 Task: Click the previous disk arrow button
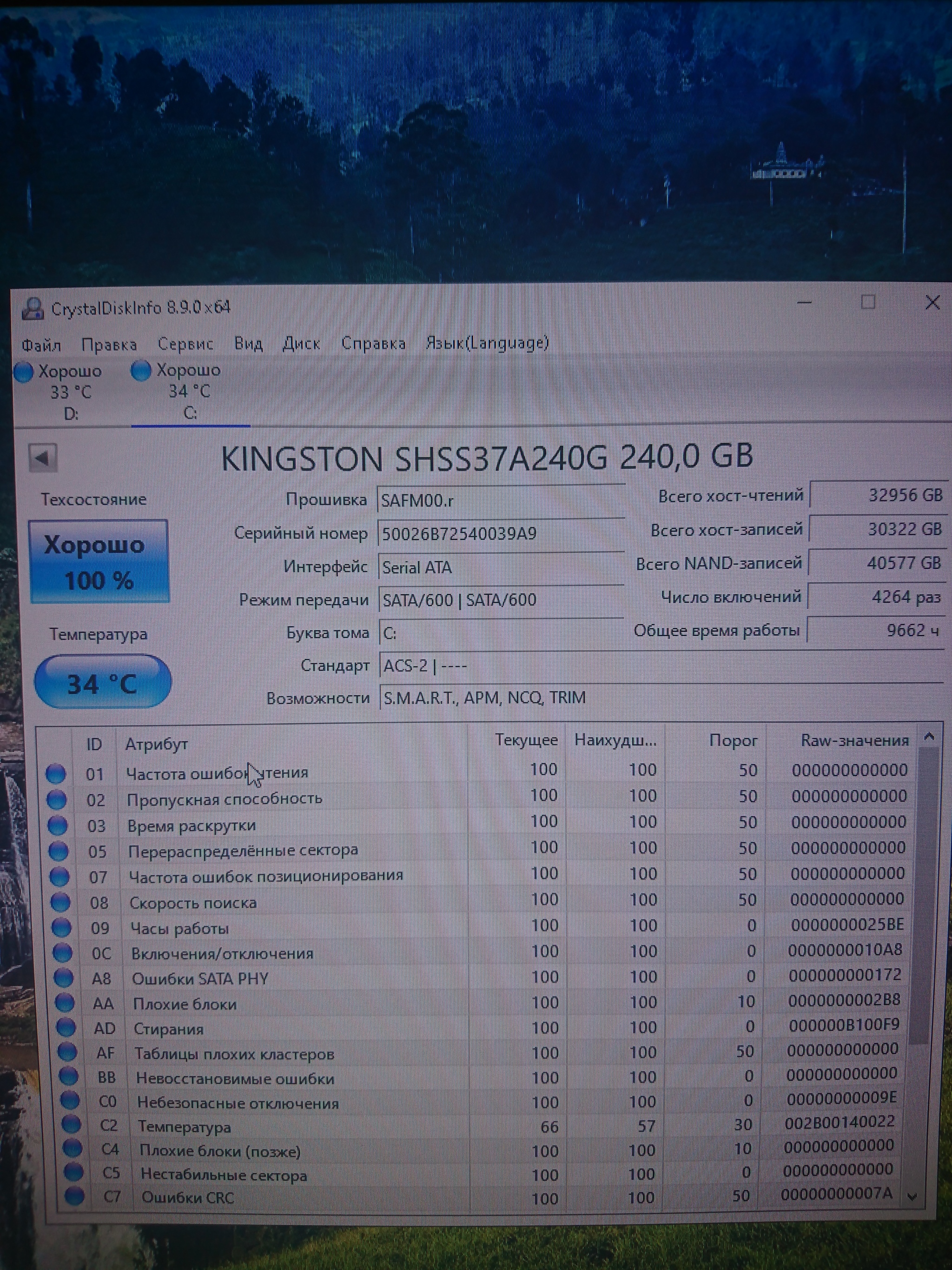pos(43,458)
